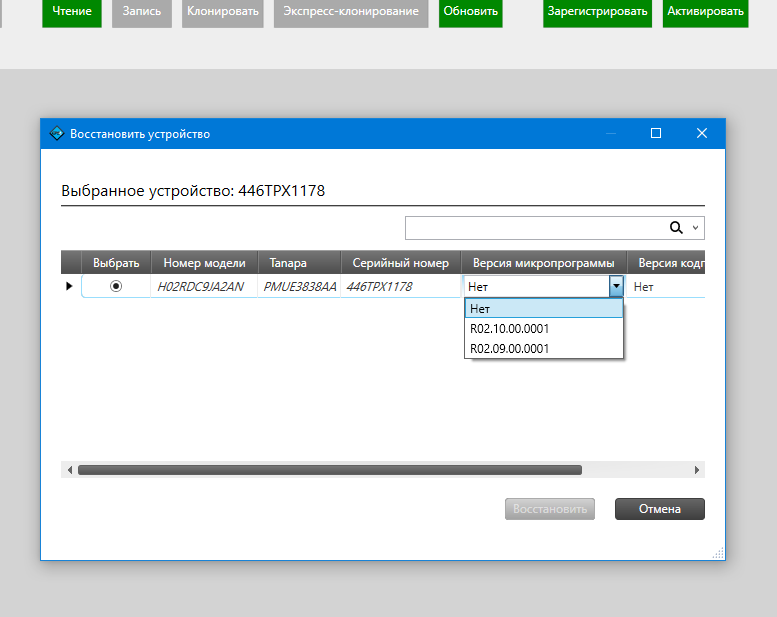Click the scrollbar left arrow
The height and width of the screenshot is (617, 777).
(x=69, y=469)
